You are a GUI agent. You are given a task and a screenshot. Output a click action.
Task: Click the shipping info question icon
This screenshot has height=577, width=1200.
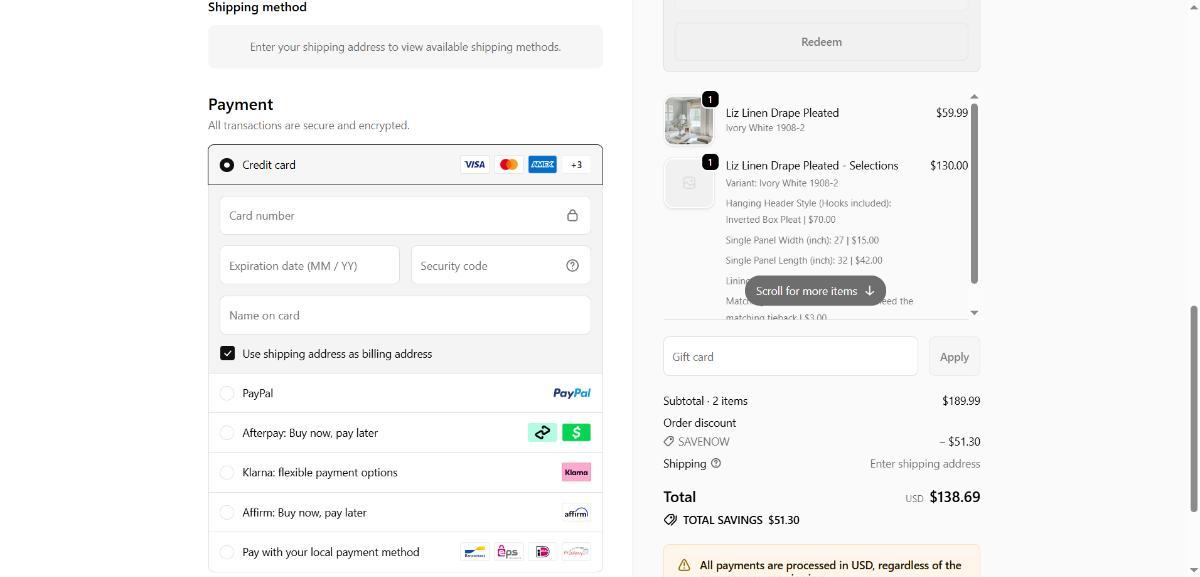click(x=716, y=464)
